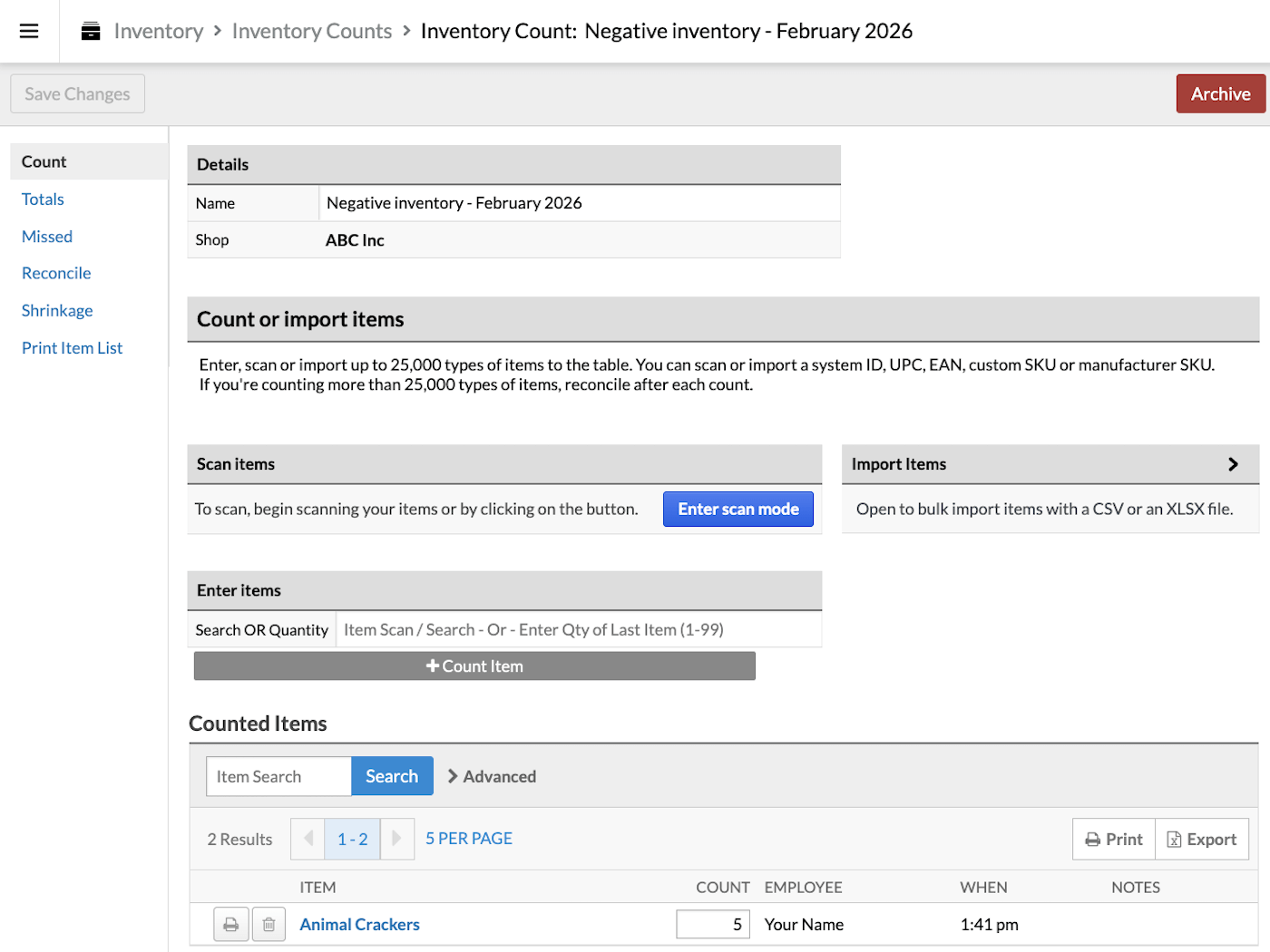This screenshot has width=1270, height=952.
Task: Go to the next results page arrow
Action: (x=397, y=839)
